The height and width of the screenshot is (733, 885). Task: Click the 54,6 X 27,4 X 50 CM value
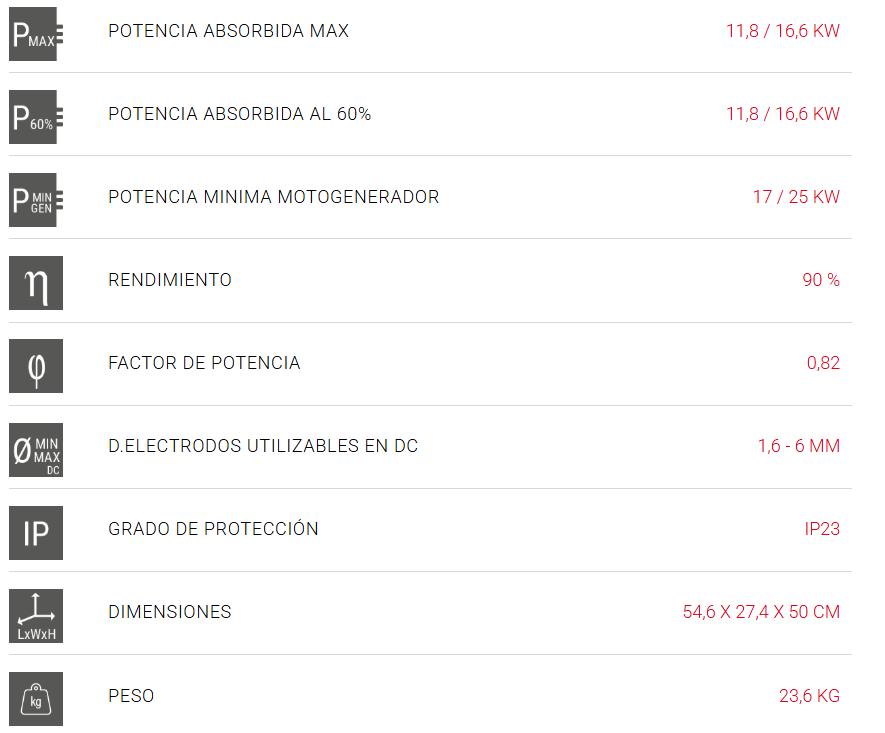[x=761, y=612]
